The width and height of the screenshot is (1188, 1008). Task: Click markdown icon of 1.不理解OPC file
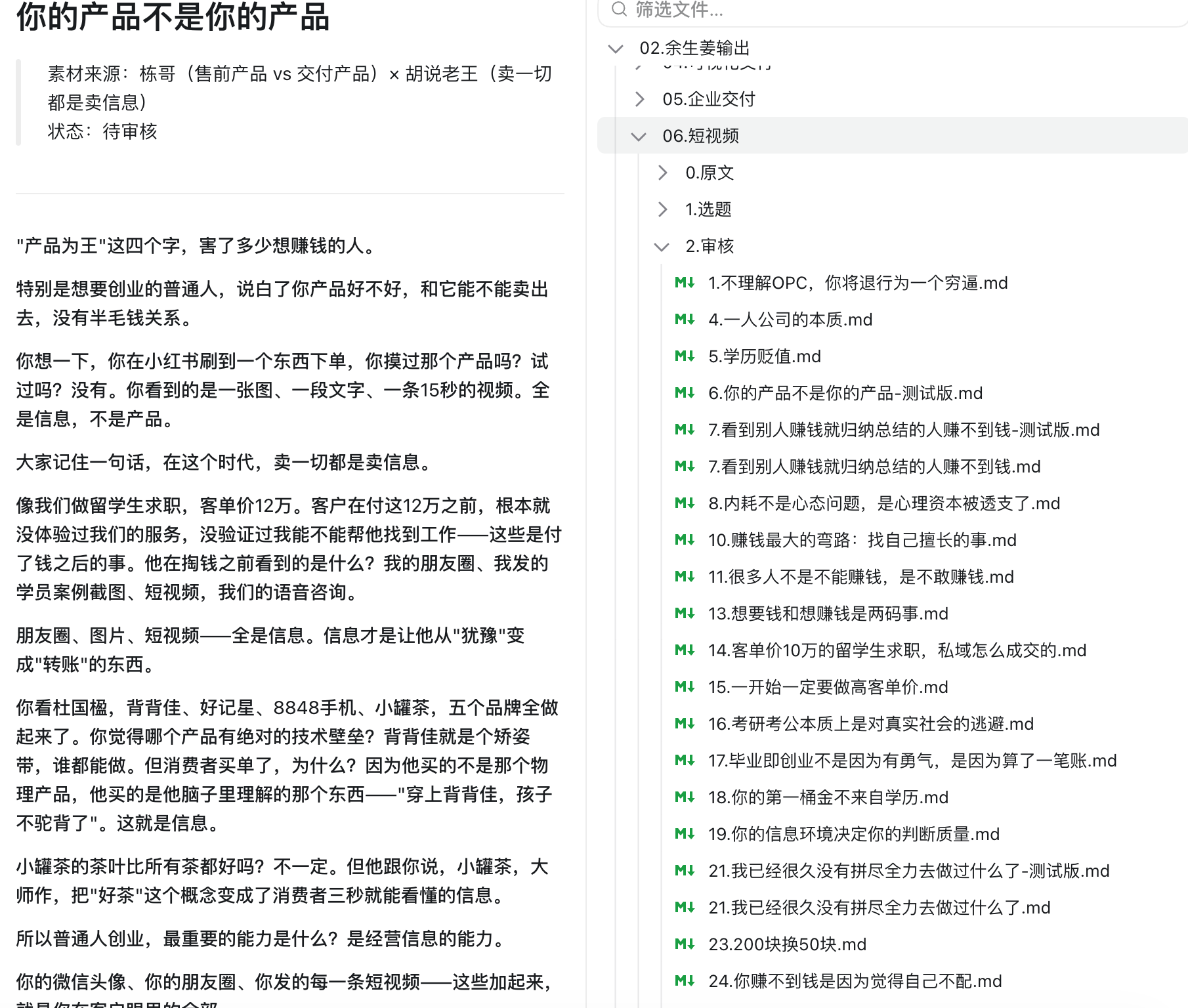tap(685, 283)
